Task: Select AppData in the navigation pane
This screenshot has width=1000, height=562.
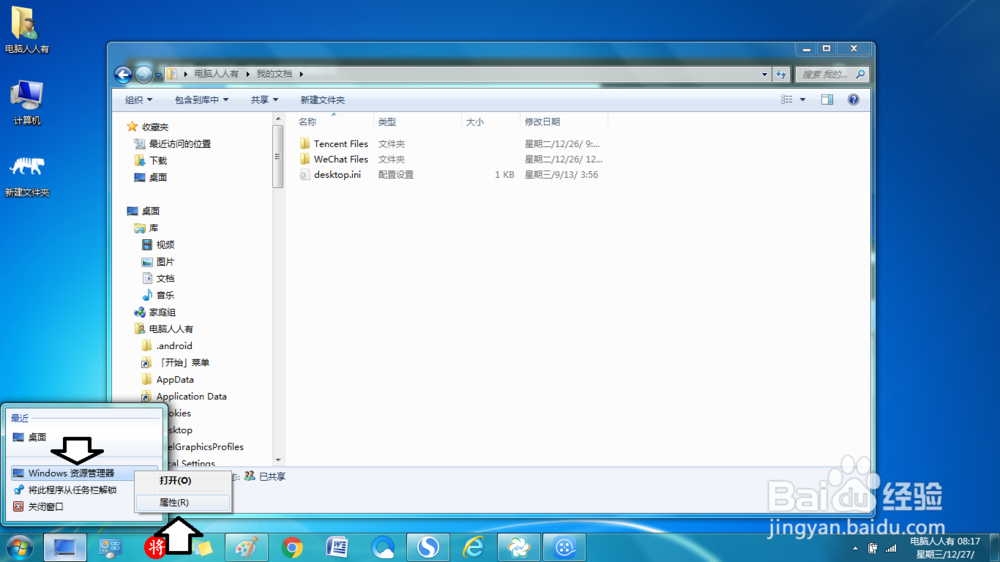Action: click(x=175, y=379)
